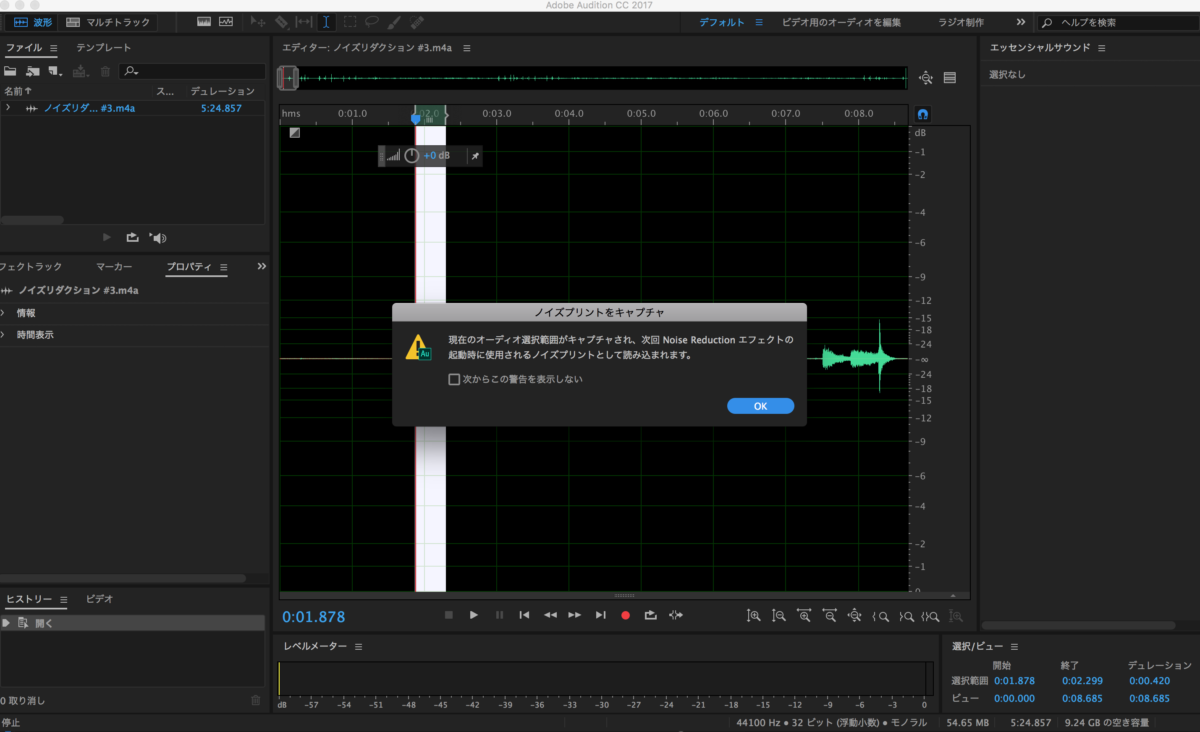Viewport: 1200px width, 732px height.
Task: Click Zoom Out Time icon
Action: tap(829, 616)
